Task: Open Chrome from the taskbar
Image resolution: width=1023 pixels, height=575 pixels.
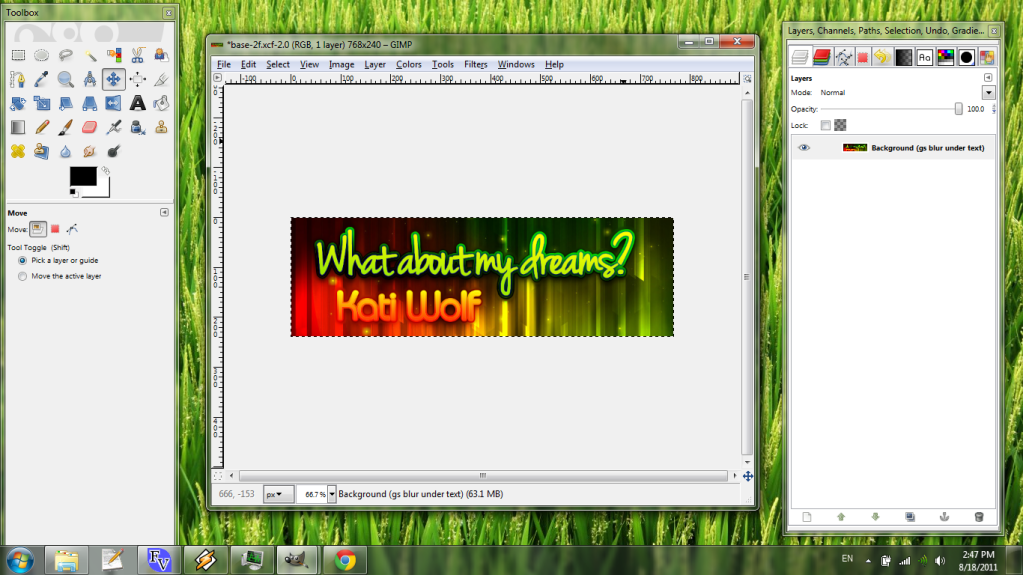Action: (x=344, y=560)
